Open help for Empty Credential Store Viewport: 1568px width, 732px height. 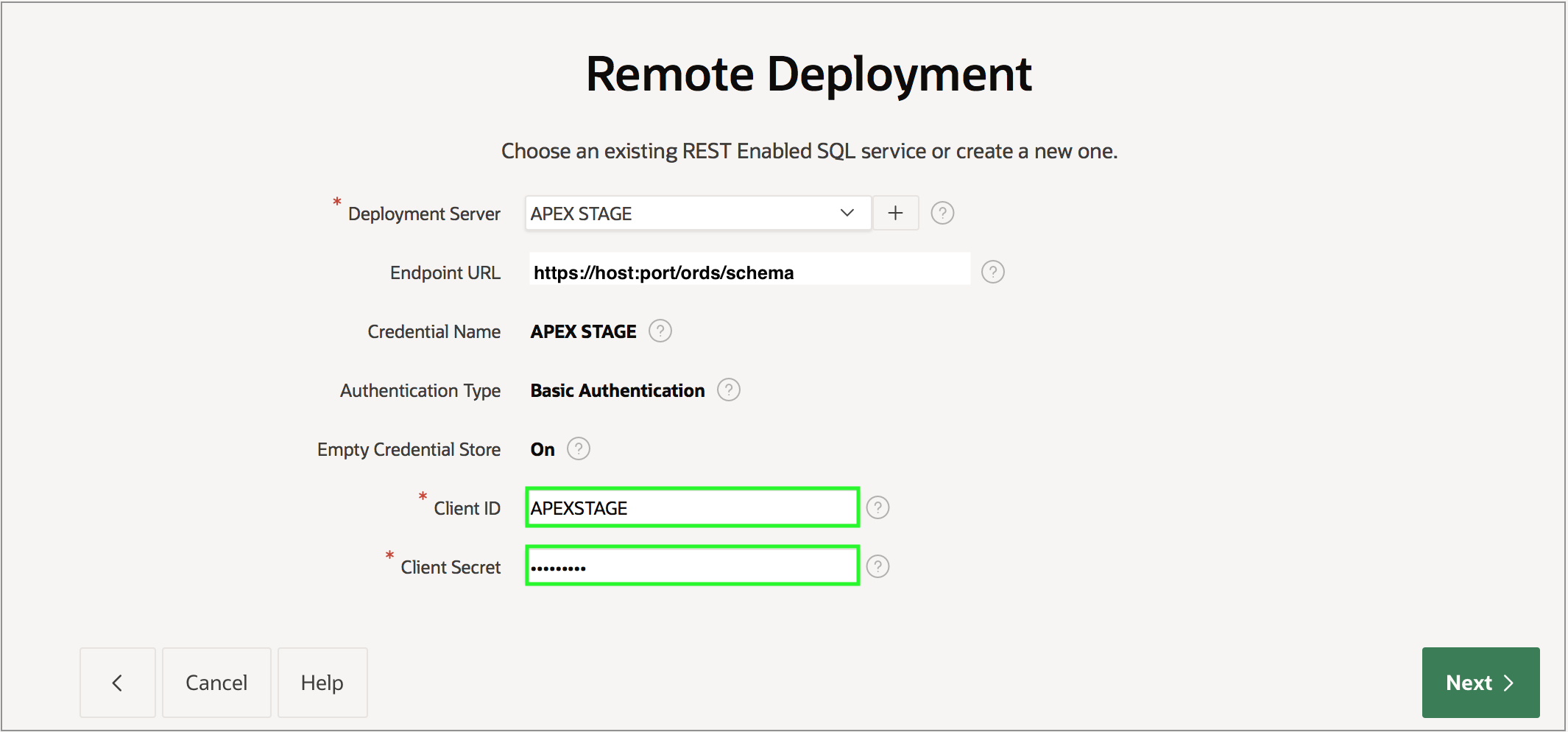pyautogui.click(x=579, y=449)
